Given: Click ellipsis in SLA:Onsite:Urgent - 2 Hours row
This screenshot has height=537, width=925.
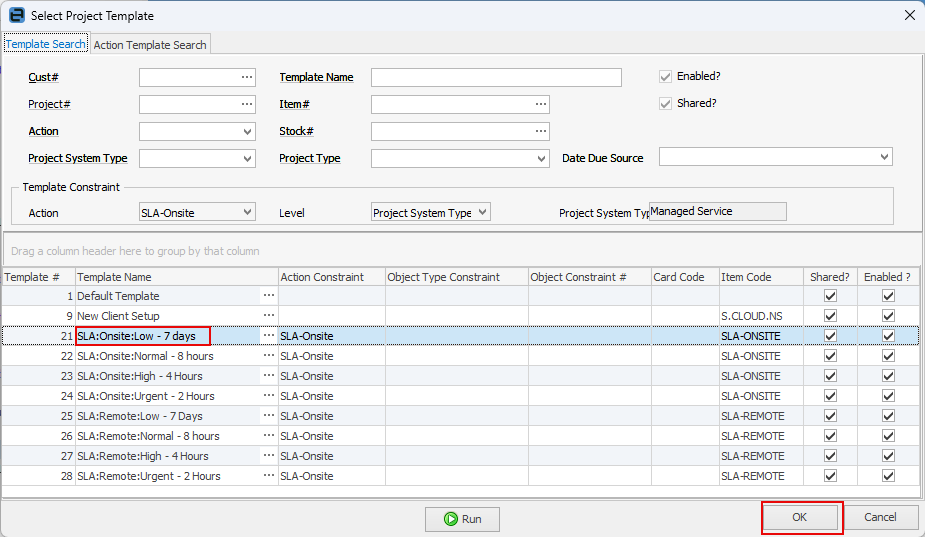Looking at the screenshot, I should click(269, 396).
